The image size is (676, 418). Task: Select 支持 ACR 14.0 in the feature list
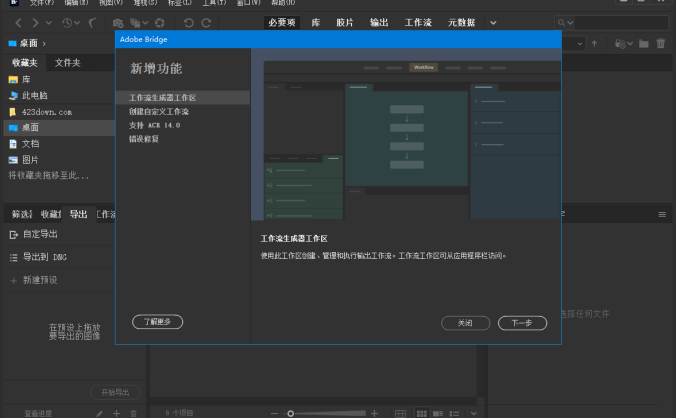pos(154,125)
